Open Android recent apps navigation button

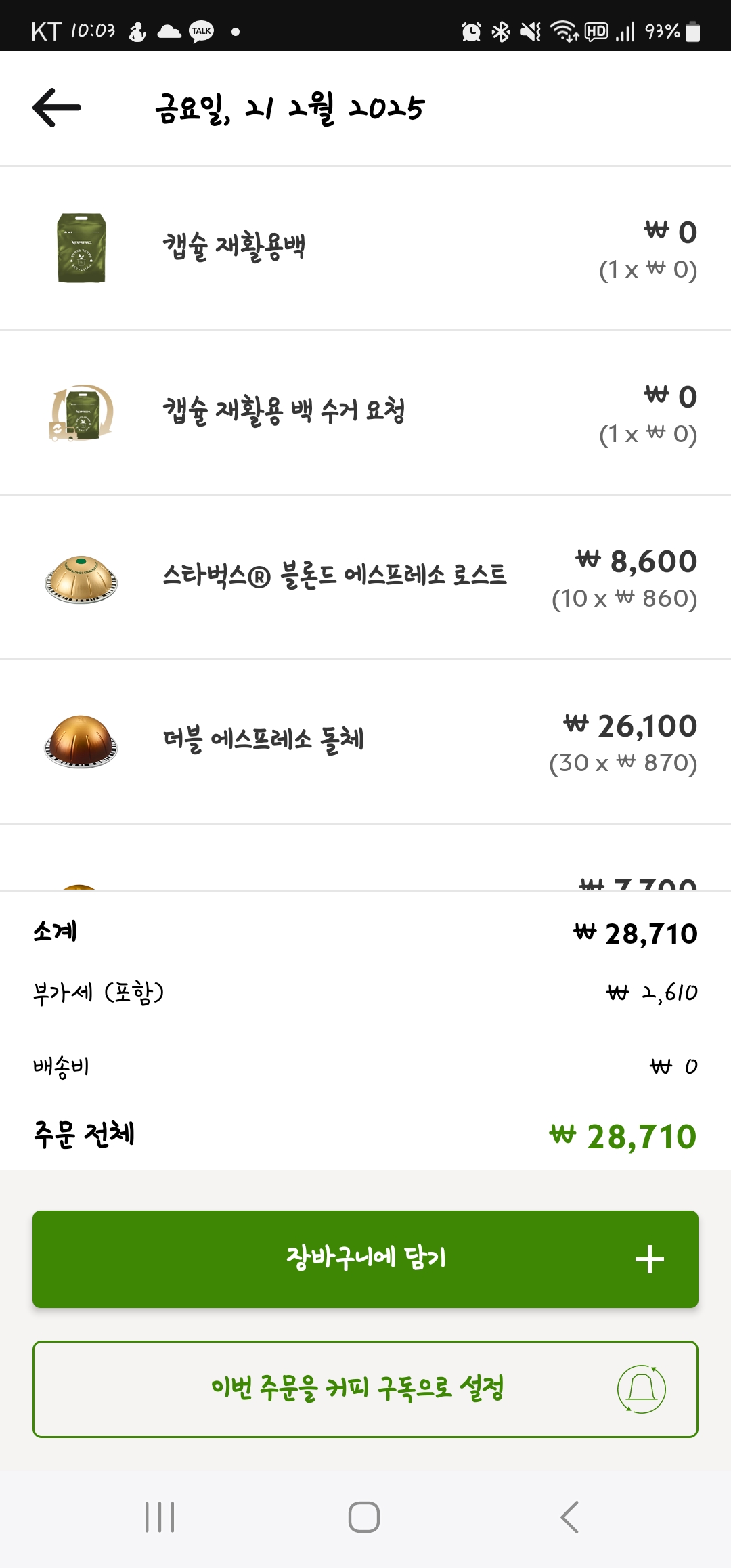[160, 1517]
